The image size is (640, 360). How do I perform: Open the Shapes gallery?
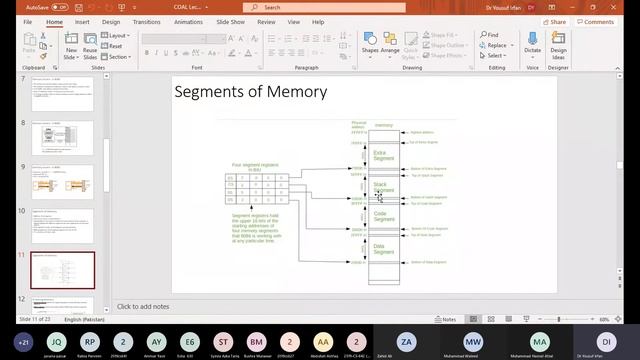(x=370, y=45)
